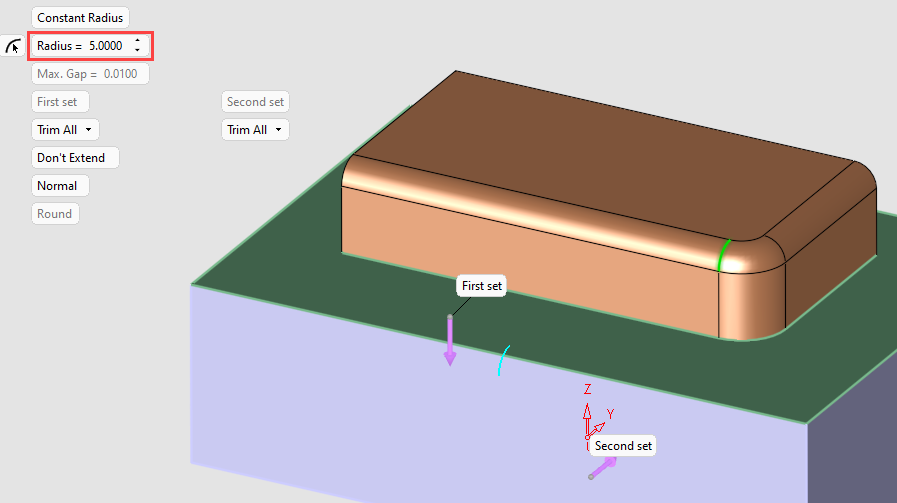897x503 pixels.
Task: Click the First set callout label in viewport
Action: 481,286
